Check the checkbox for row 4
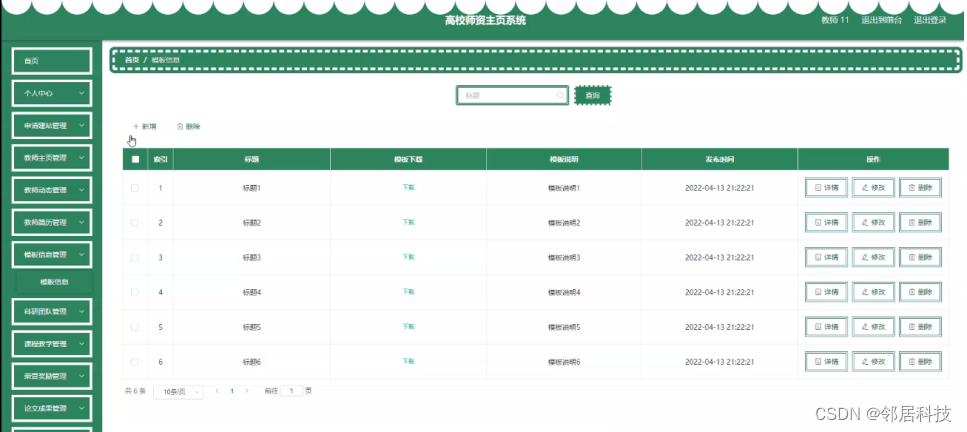 click(x=135, y=292)
